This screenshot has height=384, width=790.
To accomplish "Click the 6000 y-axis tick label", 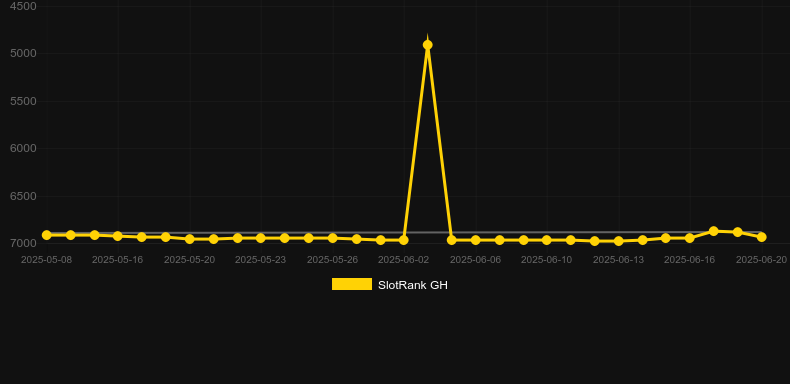I will click(24, 149).
